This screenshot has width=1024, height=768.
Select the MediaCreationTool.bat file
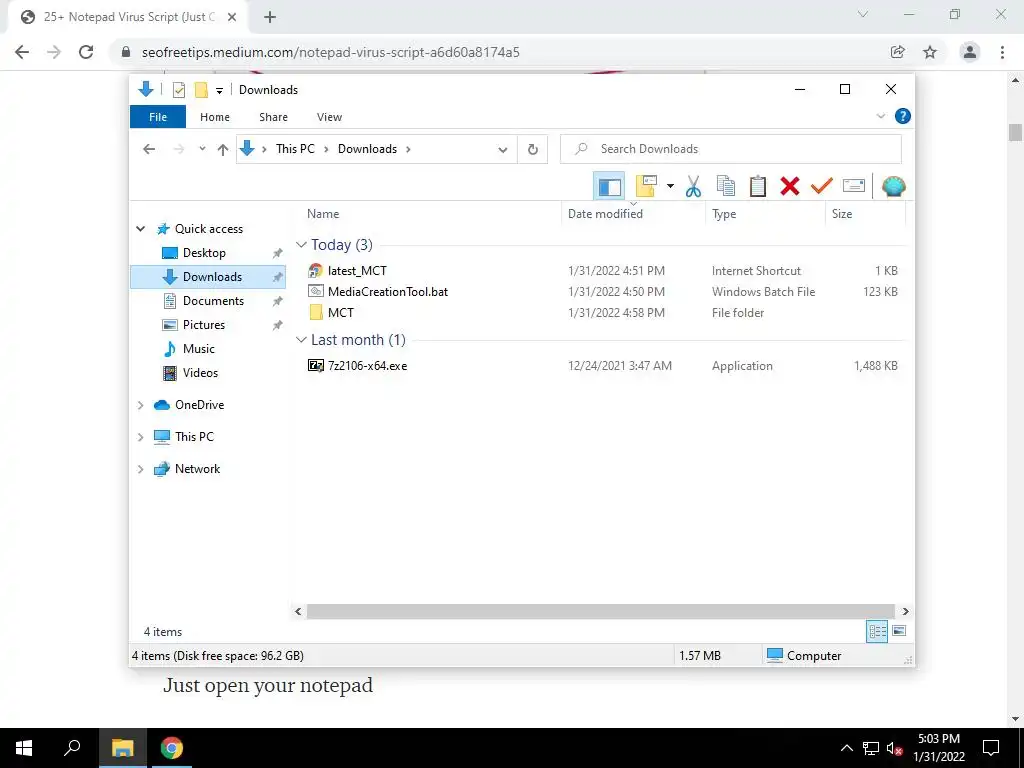point(387,292)
